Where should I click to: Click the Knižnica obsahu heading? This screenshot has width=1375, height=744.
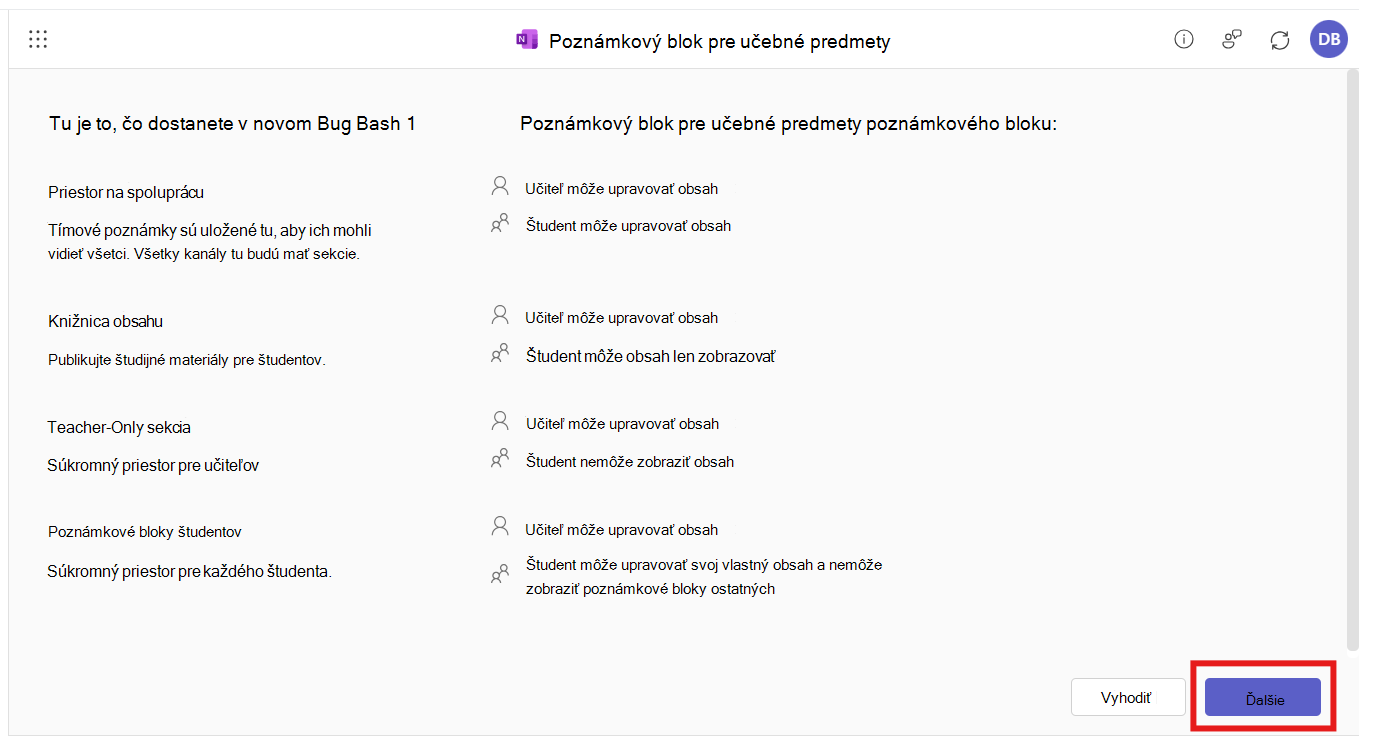coord(105,321)
